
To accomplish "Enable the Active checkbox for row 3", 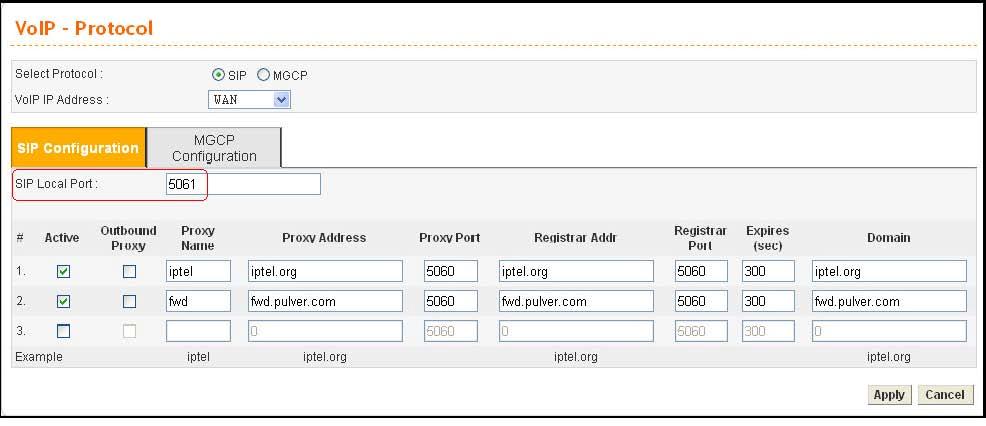I will click(x=64, y=331).
